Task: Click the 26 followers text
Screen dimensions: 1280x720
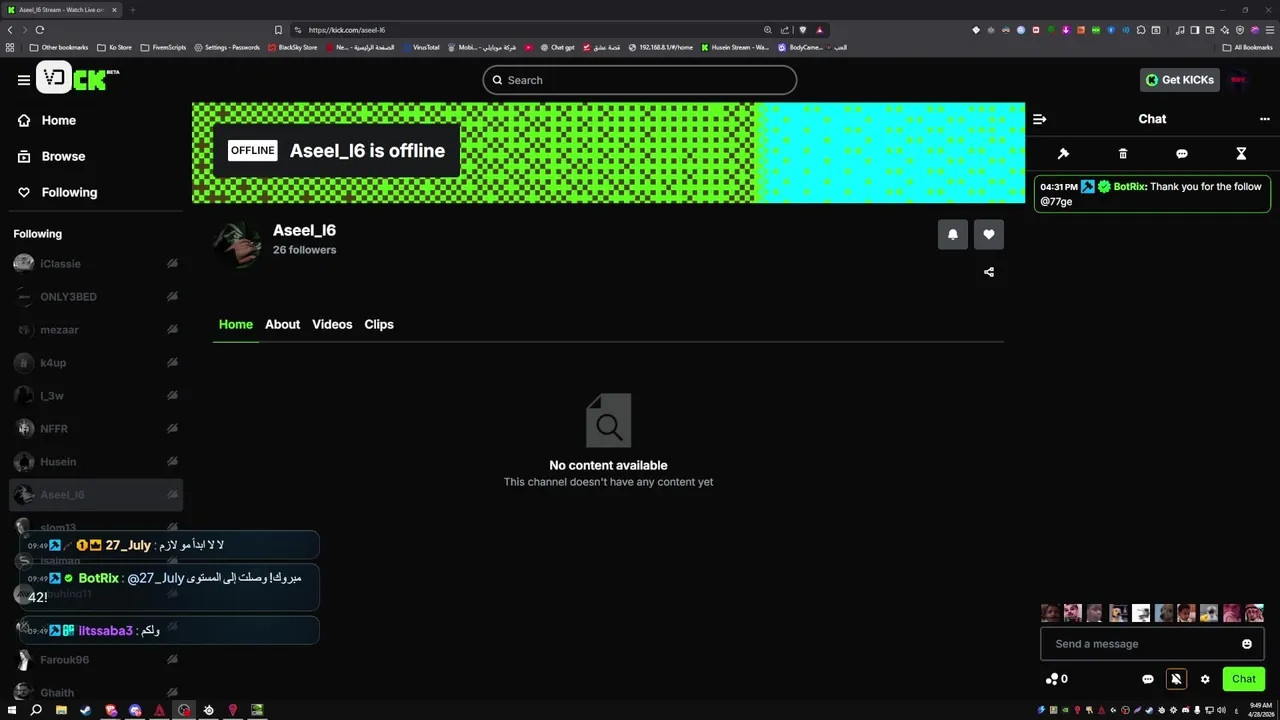Action: coord(304,250)
